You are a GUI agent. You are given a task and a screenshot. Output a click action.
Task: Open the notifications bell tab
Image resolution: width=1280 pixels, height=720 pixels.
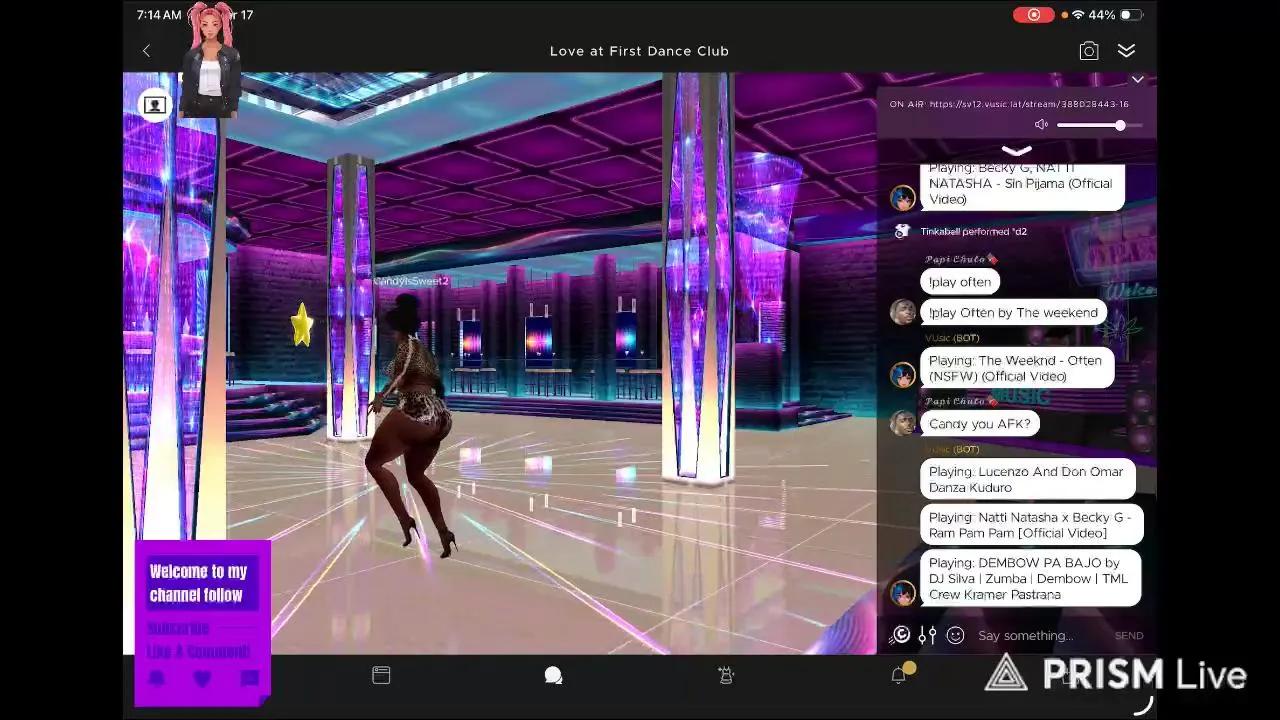tap(899, 675)
